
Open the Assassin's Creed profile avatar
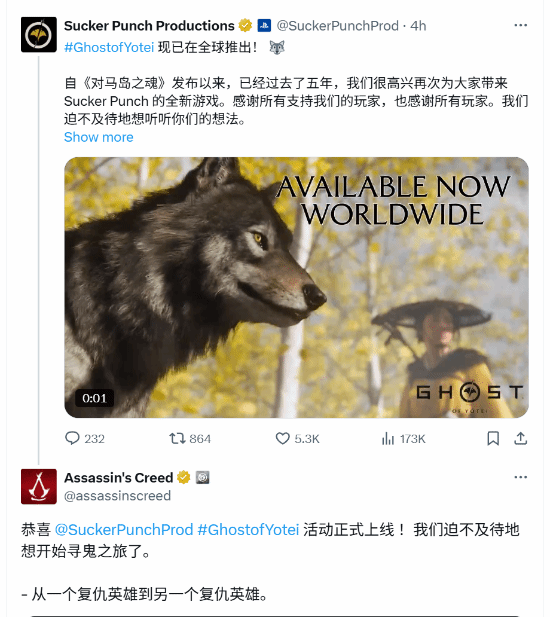[x=39, y=486]
